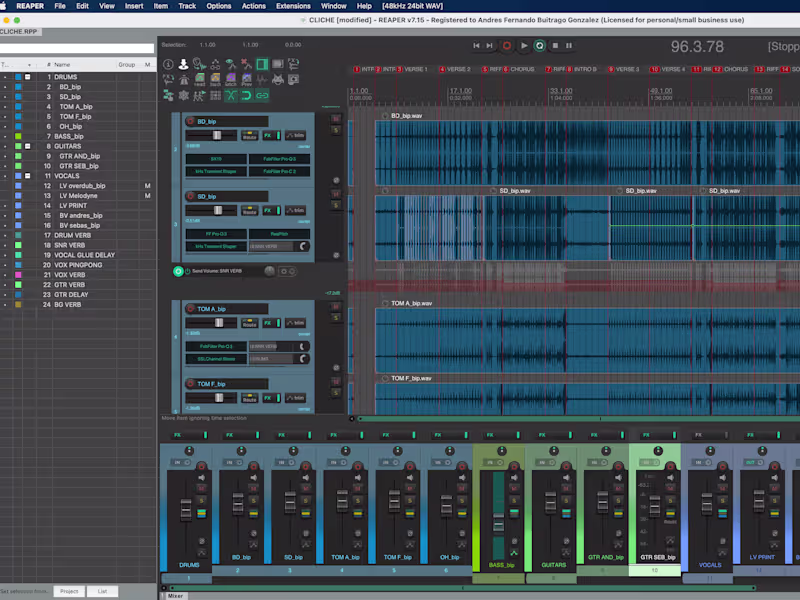The width and height of the screenshot is (800, 600).
Task: Click the trim envelope button on TOM A_bip
Action: 296,322
